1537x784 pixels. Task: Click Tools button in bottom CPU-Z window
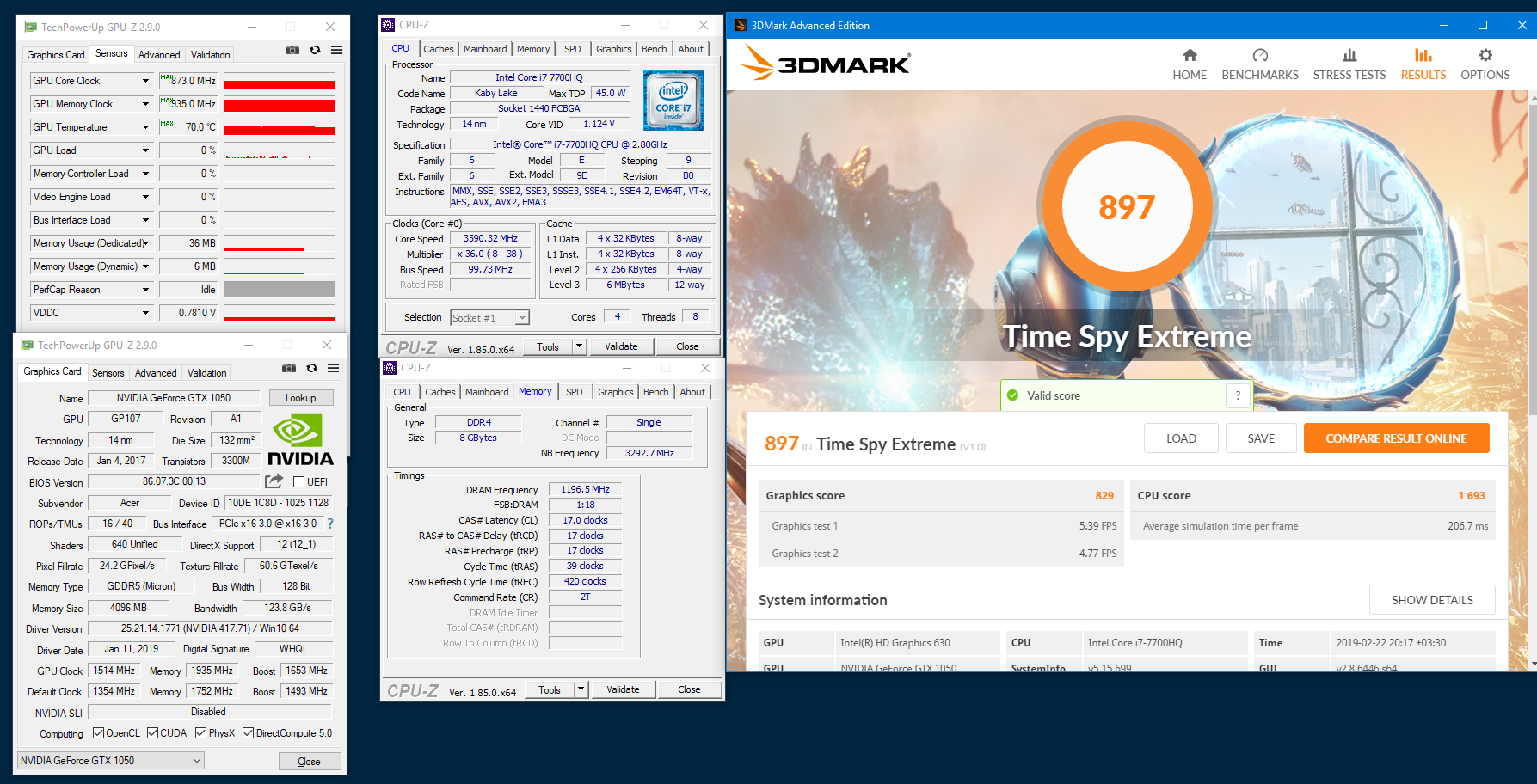click(550, 689)
